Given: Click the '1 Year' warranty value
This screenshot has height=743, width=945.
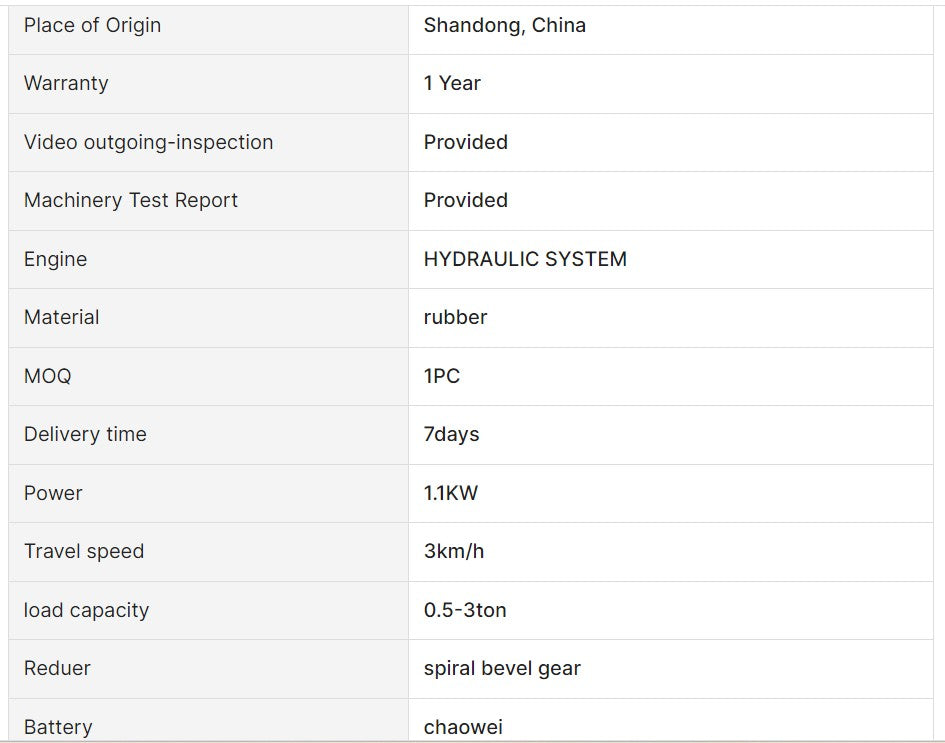Looking at the screenshot, I should (x=452, y=83).
